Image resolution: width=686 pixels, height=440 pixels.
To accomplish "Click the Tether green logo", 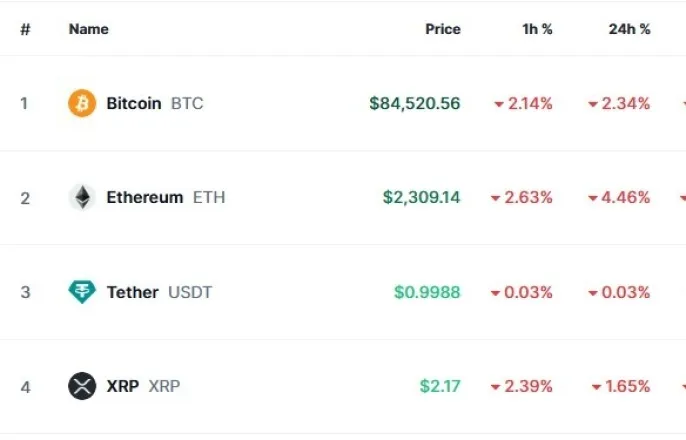I will [82, 292].
